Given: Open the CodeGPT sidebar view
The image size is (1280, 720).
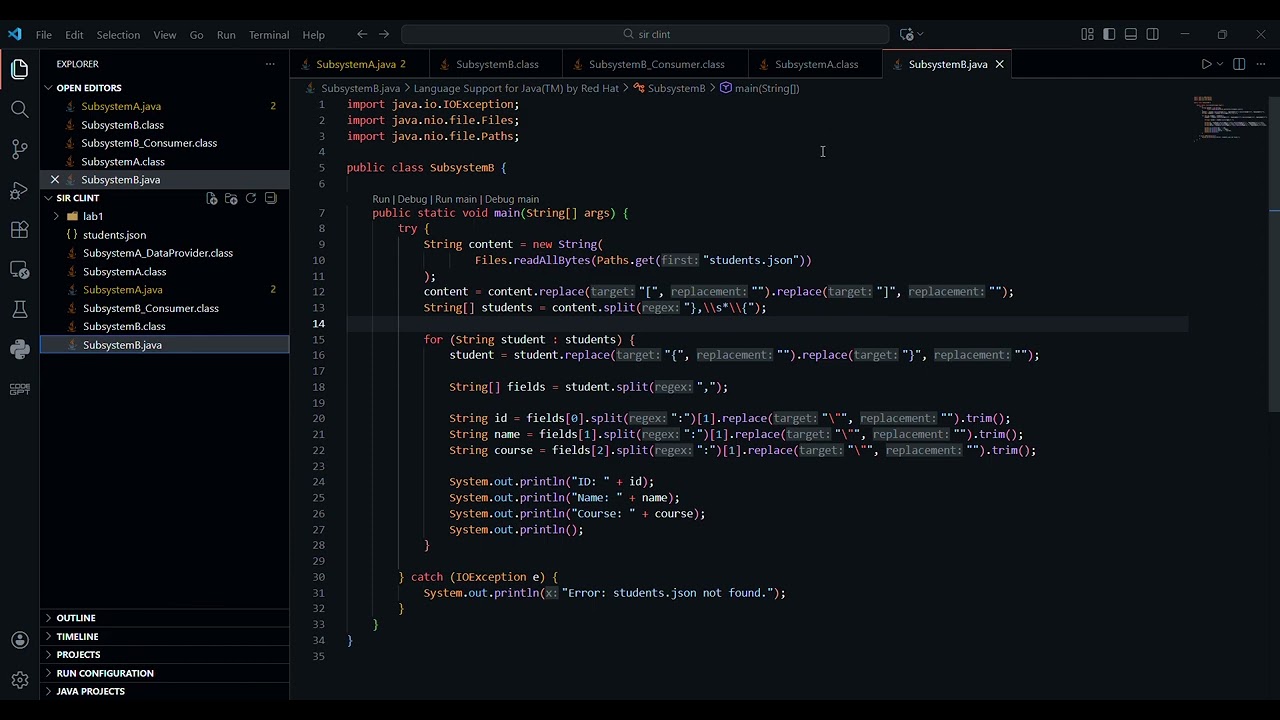Looking at the screenshot, I should tap(19, 389).
